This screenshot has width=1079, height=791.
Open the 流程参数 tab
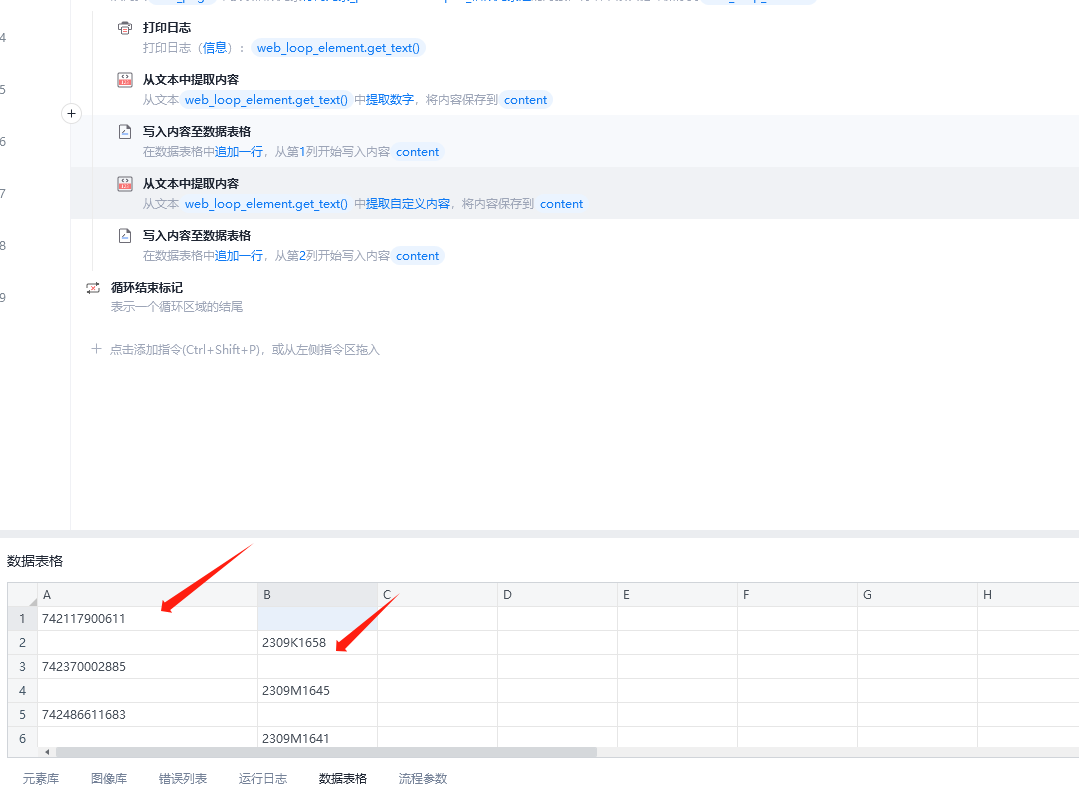(x=423, y=779)
